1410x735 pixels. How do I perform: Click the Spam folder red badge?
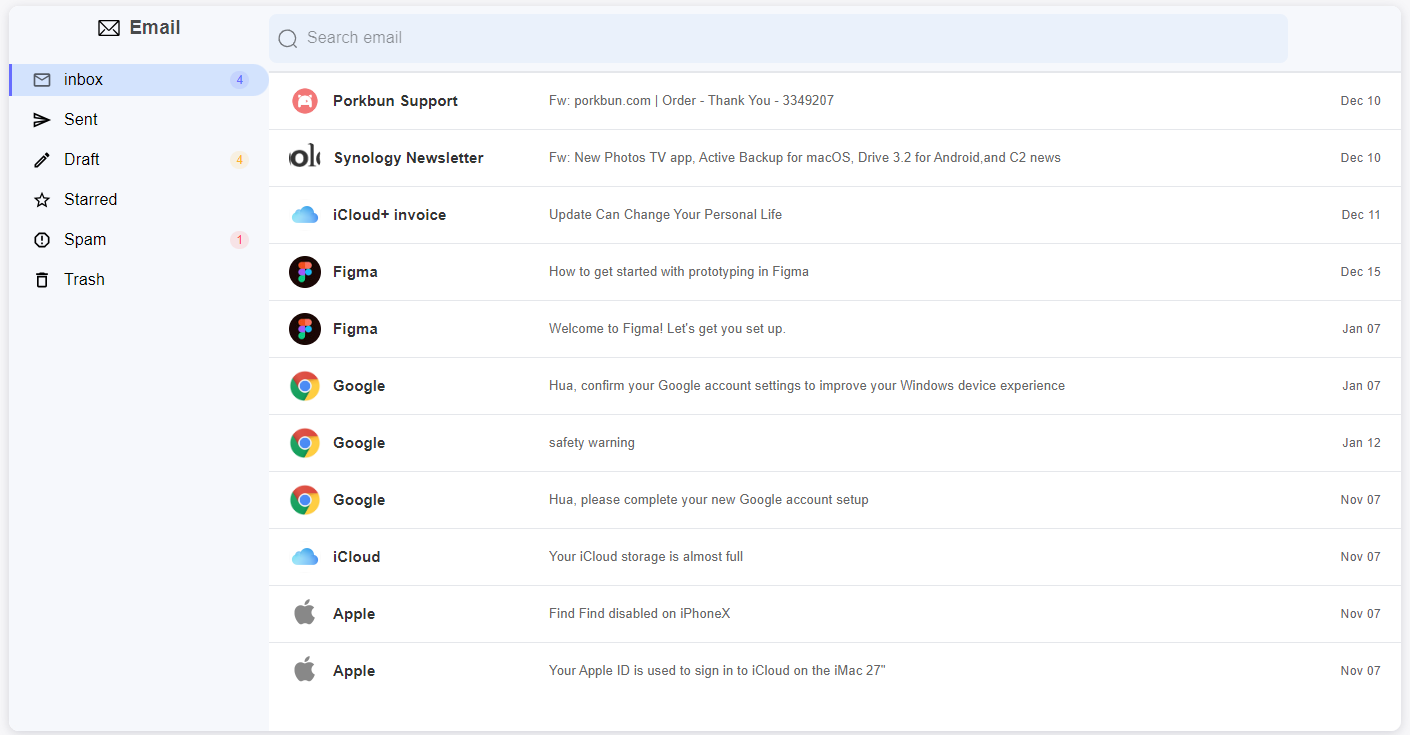(x=239, y=239)
